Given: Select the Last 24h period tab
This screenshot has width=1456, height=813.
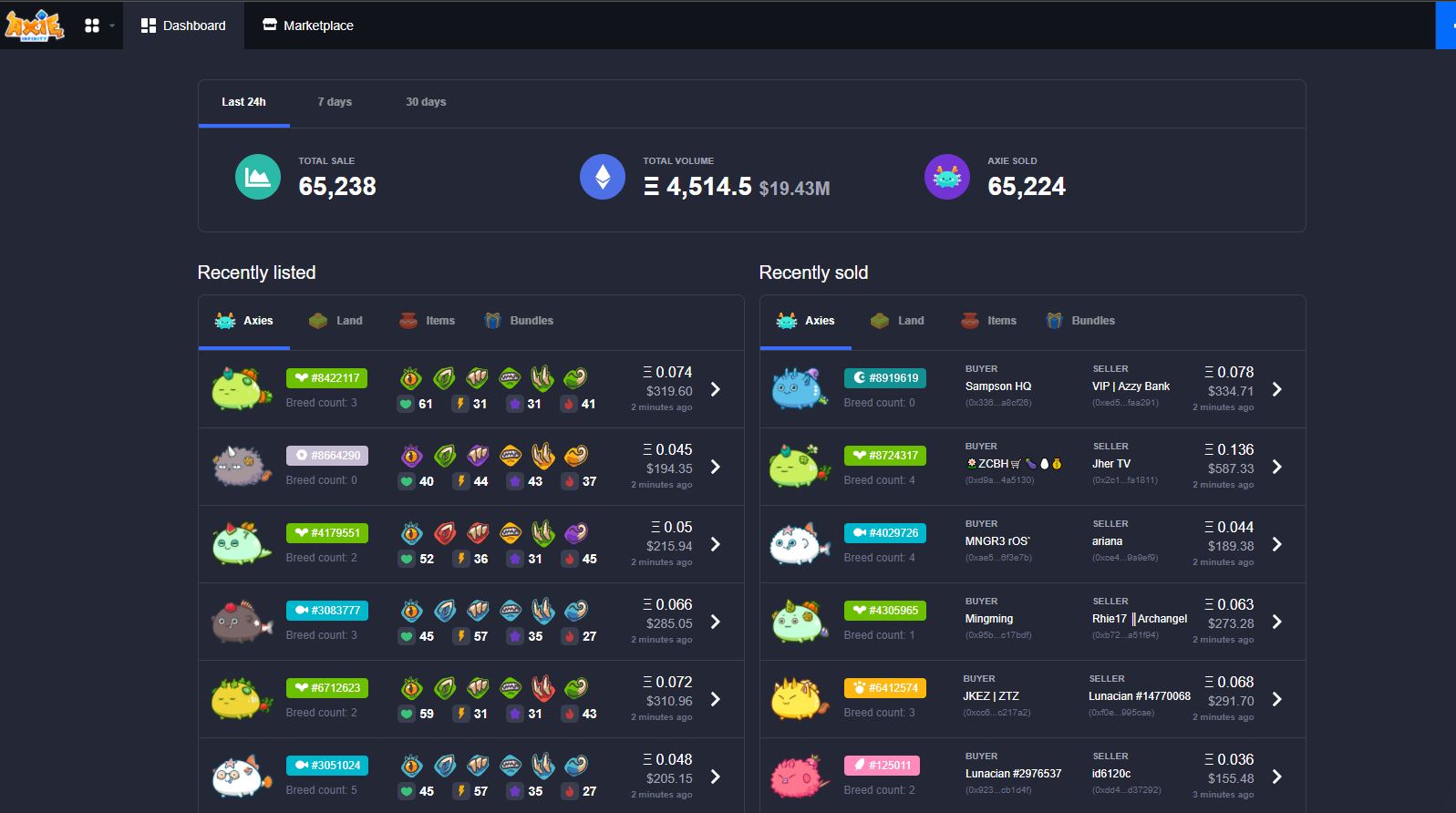Looking at the screenshot, I should coord(243,102).
